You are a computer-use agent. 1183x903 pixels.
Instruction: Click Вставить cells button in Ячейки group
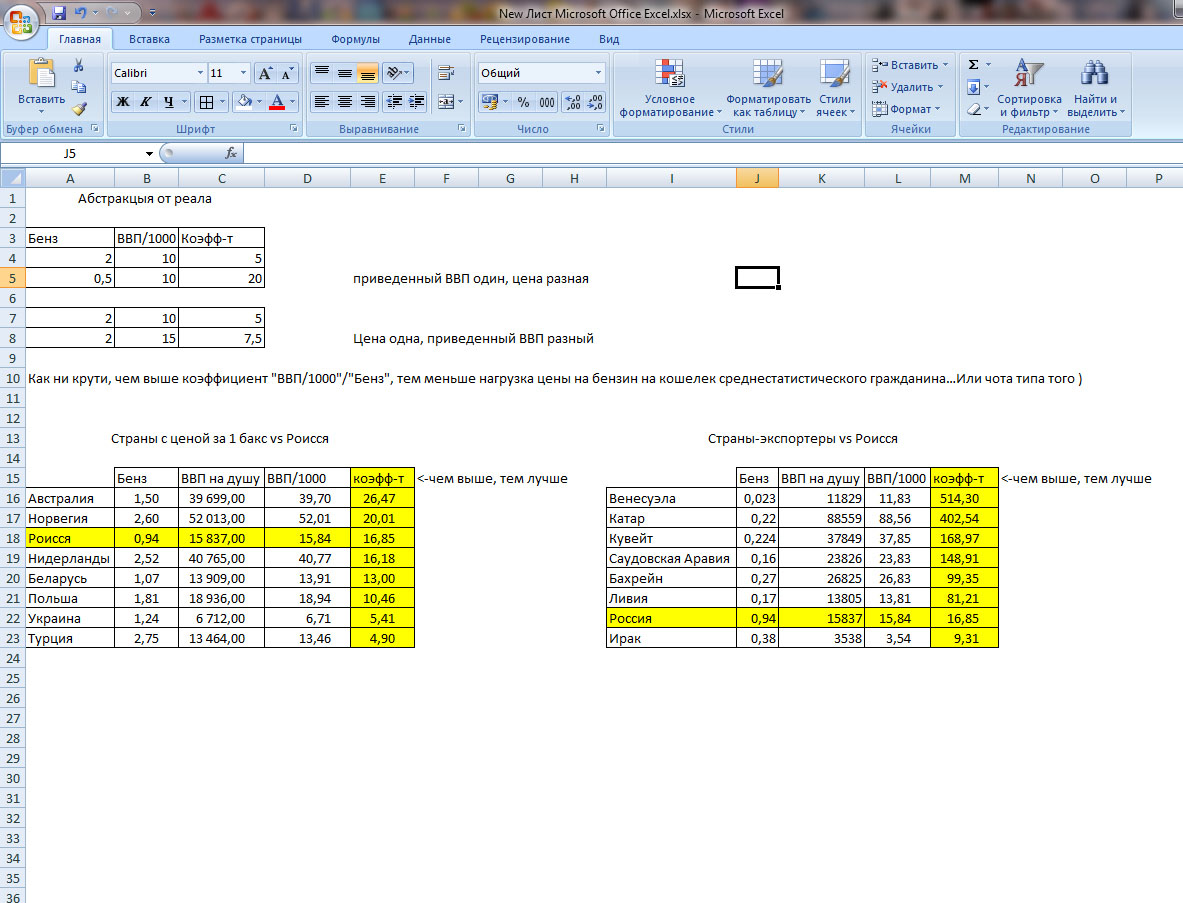tap(909, 65)
